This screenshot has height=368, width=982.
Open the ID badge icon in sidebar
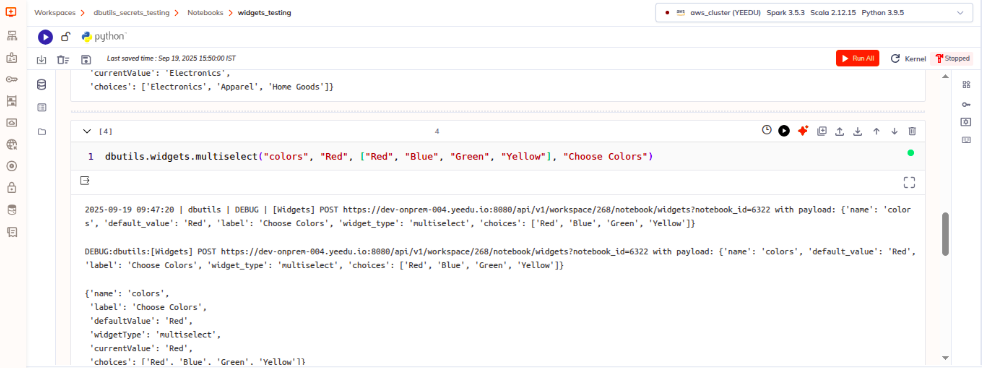11,58
